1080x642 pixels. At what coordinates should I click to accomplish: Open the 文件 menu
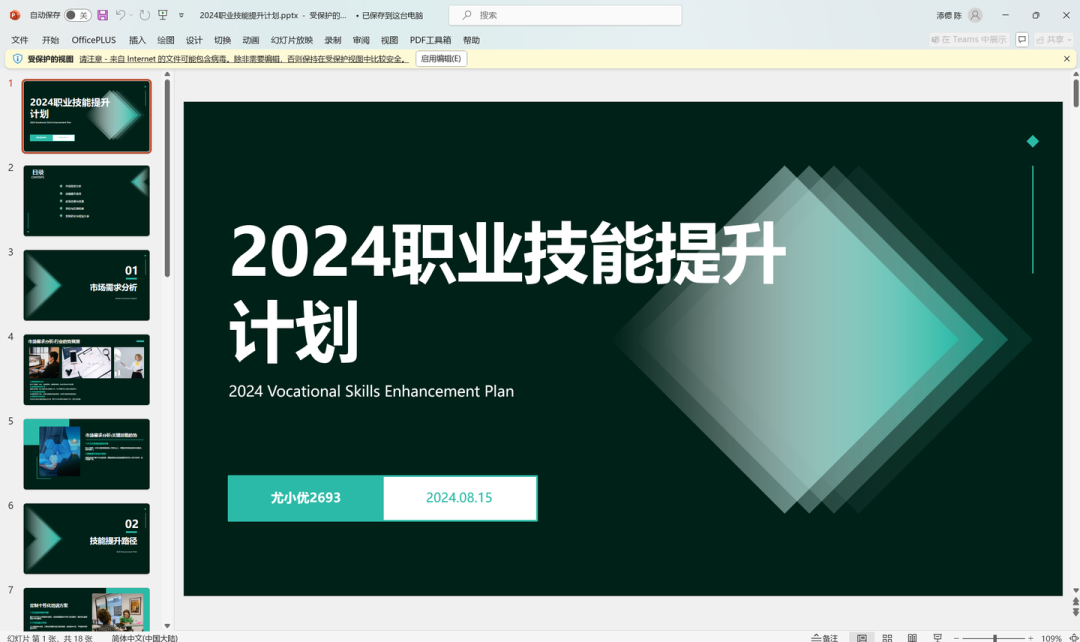click(x=20, y=40)
